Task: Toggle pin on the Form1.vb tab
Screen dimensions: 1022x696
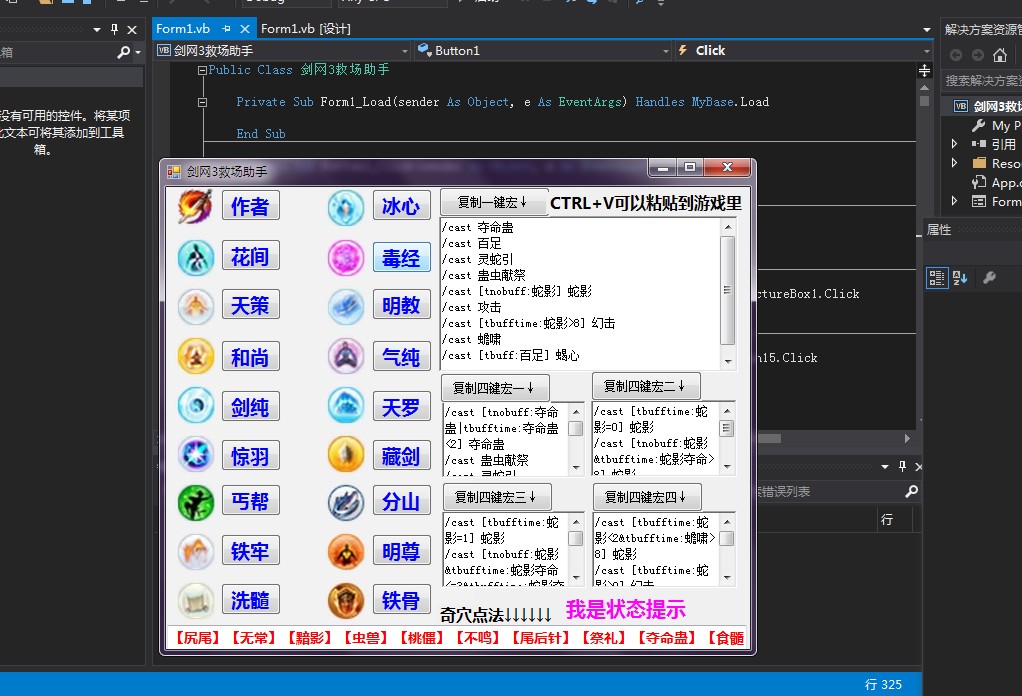Action: click(227, 29)
